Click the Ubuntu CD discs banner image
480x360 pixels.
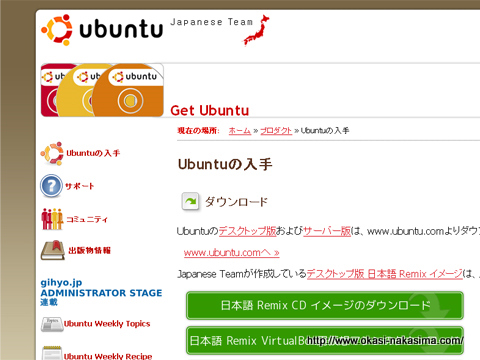102,90
